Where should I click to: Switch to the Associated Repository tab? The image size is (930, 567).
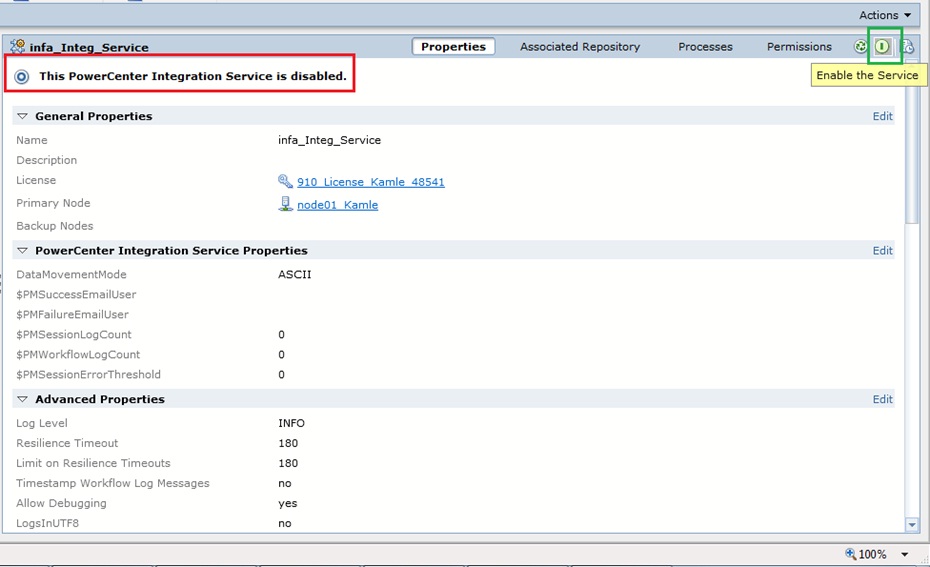[579, 46]
